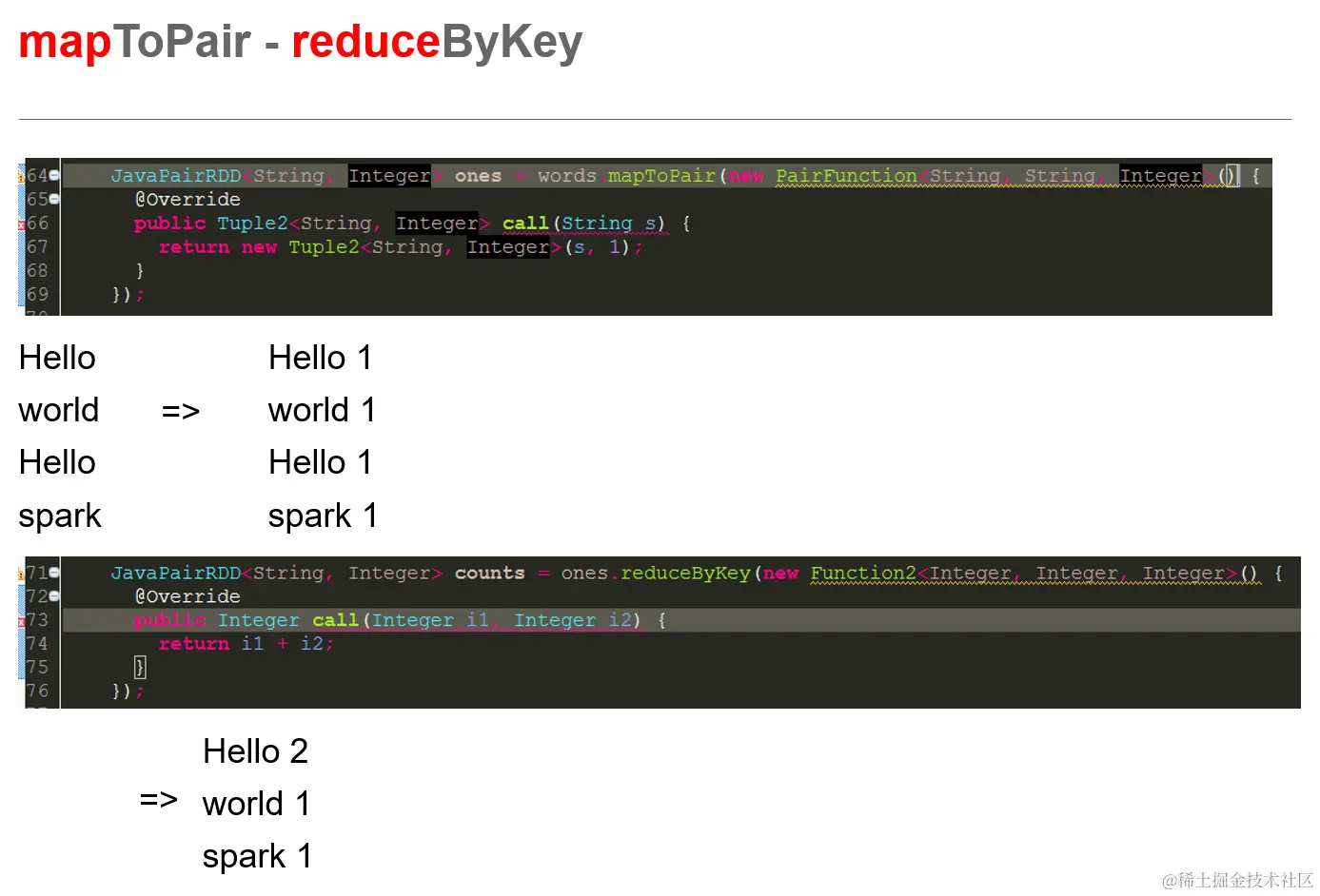Click the error marker beside line 66
1320x896 pixels.
tap(22, 224)
